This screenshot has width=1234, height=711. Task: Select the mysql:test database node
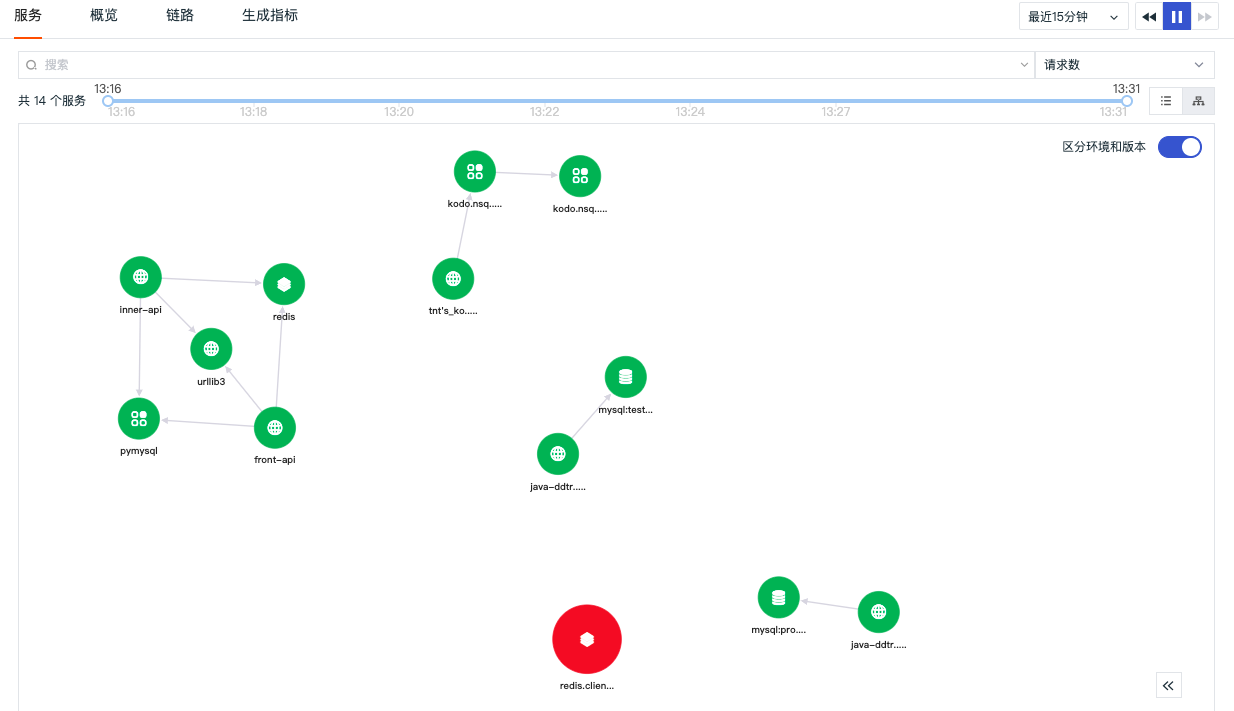coord(626,377)
